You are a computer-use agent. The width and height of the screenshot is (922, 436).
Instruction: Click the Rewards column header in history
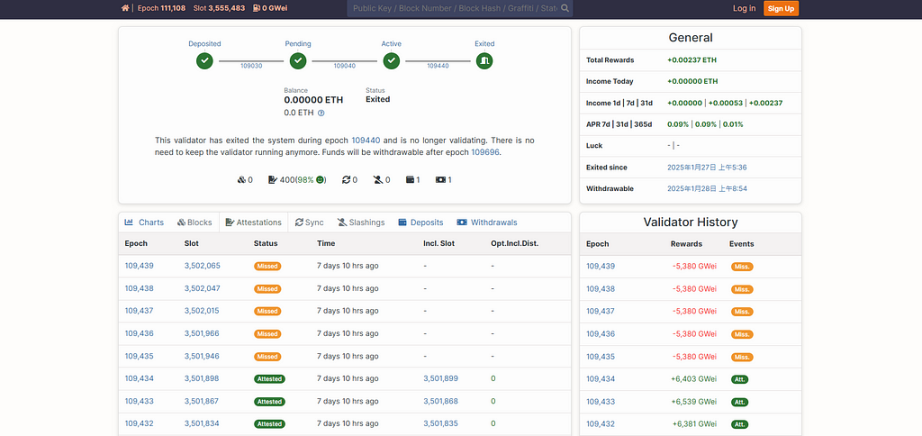coord(686,244)
